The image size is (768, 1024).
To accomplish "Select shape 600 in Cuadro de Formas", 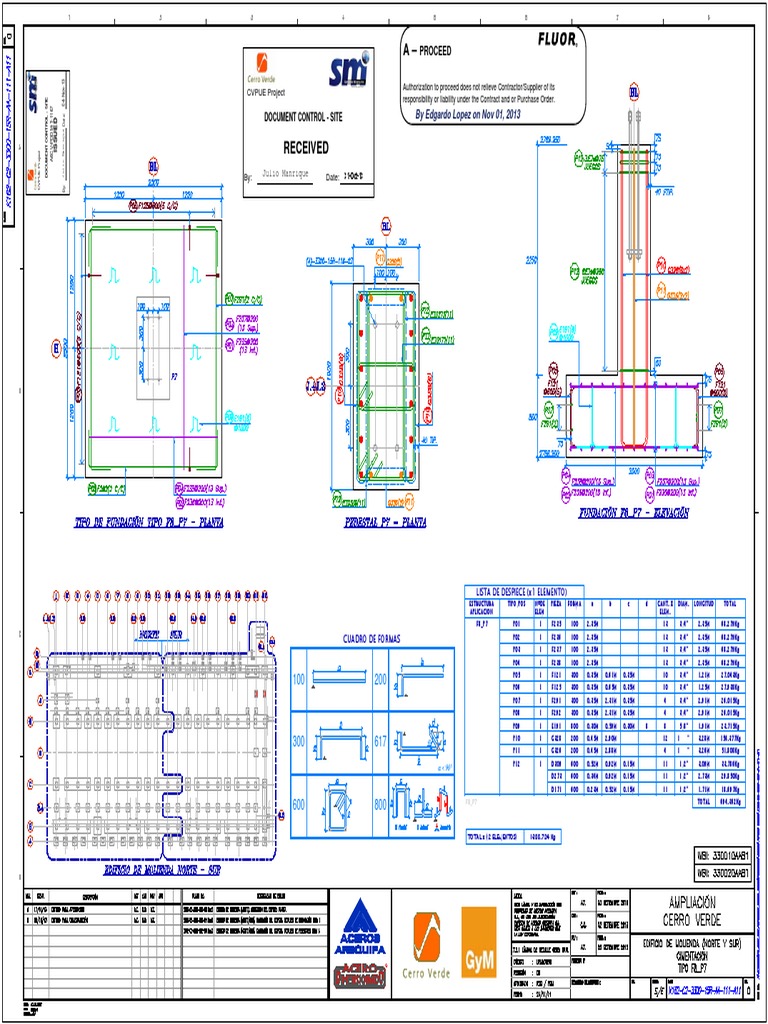I will point(331,806).
